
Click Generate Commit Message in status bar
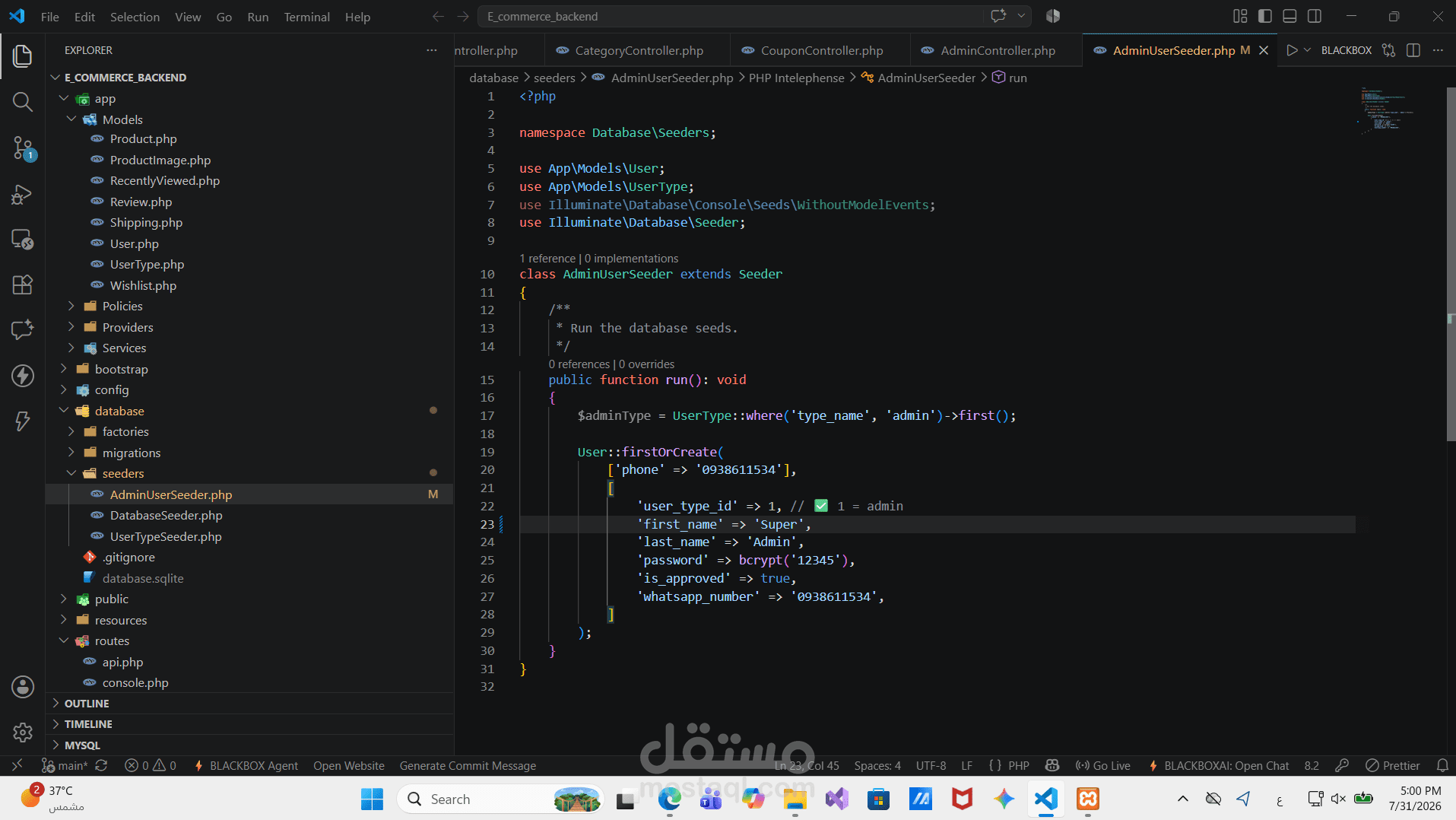click(x=468, y=765)
